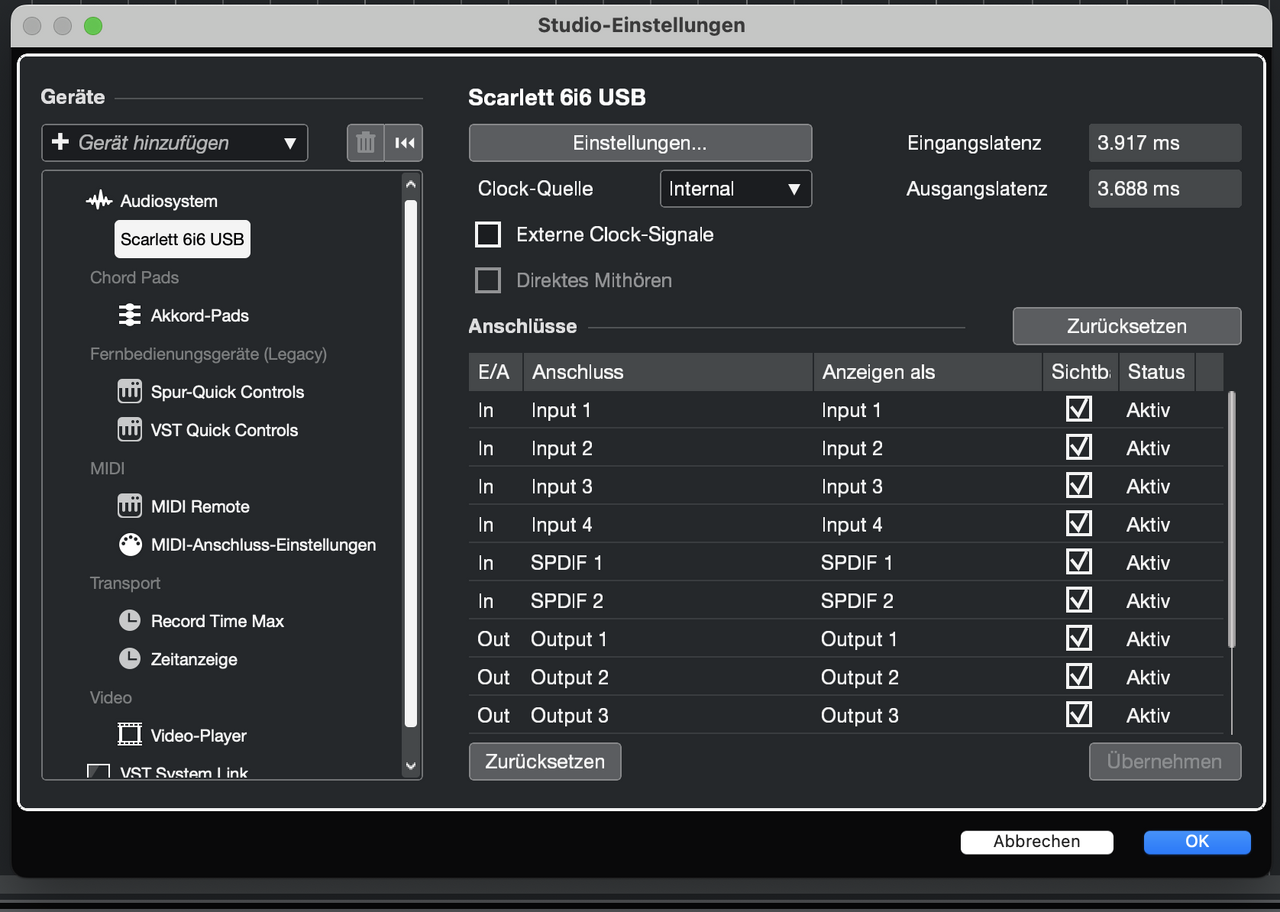Viewport: 1280px width, 912px height.
Task: Uncheck Sichtbar checkbox for Input 3
Action: [1079, 485]
